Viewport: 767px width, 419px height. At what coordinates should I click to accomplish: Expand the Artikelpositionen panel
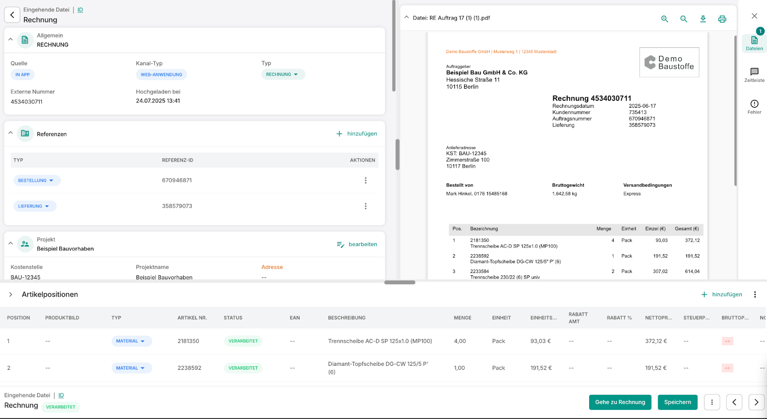(11, 295)
